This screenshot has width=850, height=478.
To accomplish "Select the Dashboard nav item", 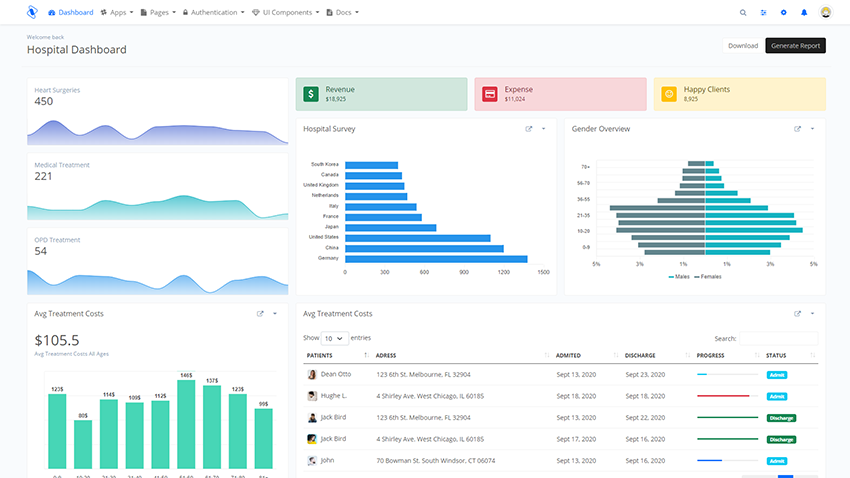I will 70,13.
